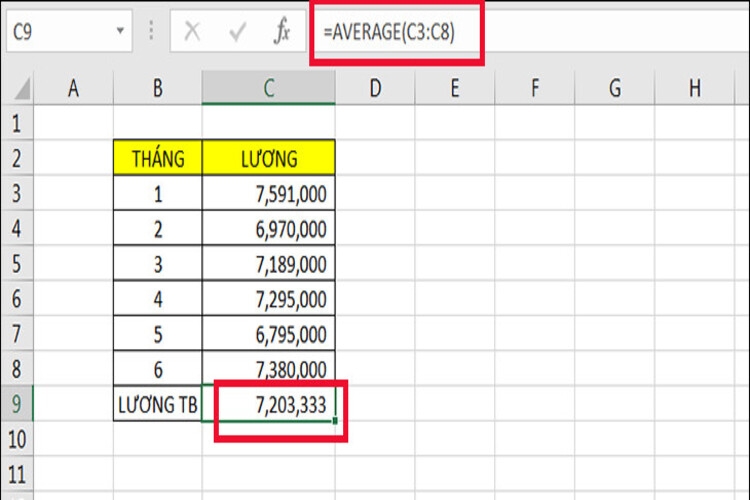750x500 pixels.
Task: Select row 10 header
Action: (17, 439)
